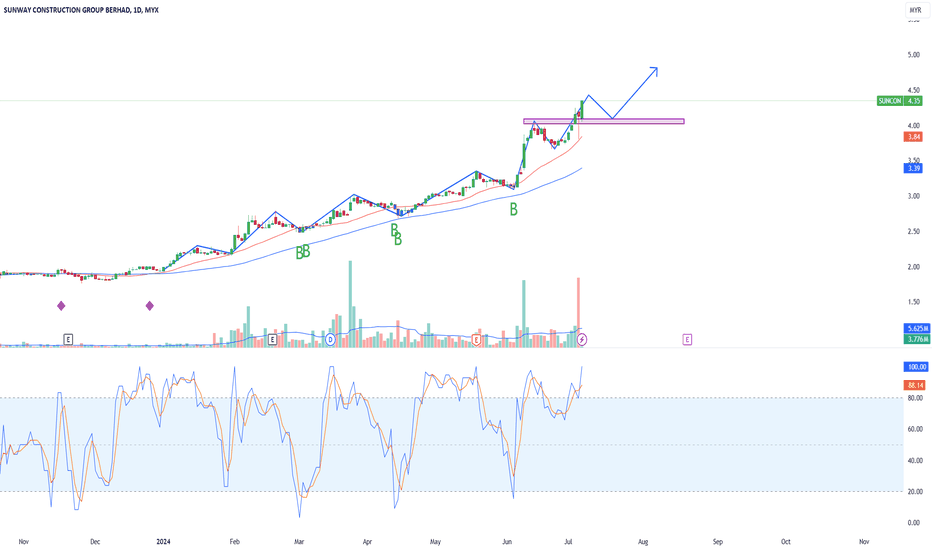Click the purple lightning event icon in July
Image resolution: width=932 pixels, height=550 pixels.
pyautogui.click(x=582, y=340)
